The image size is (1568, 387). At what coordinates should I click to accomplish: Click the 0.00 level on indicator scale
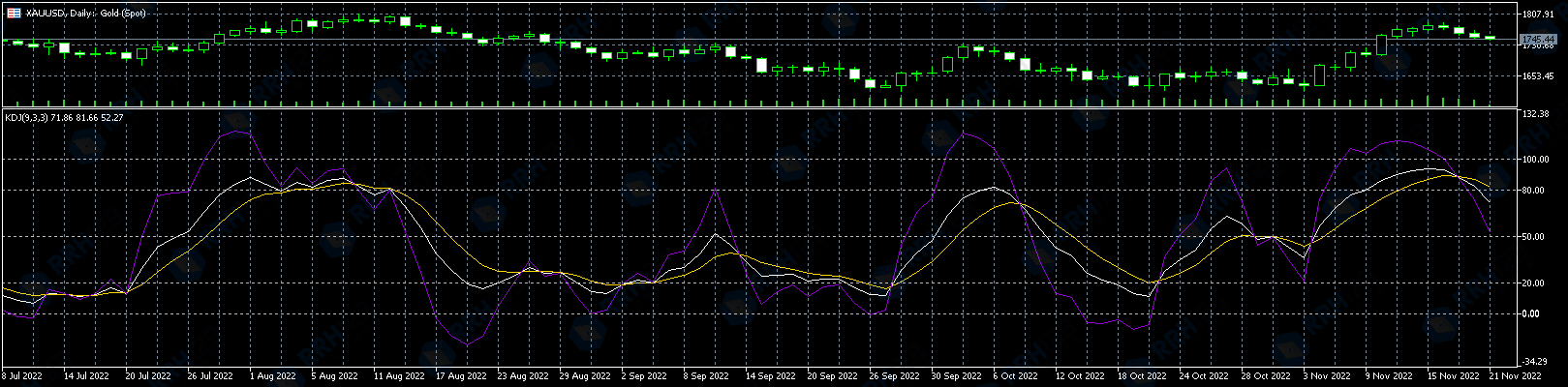[x=1532, y=314]
